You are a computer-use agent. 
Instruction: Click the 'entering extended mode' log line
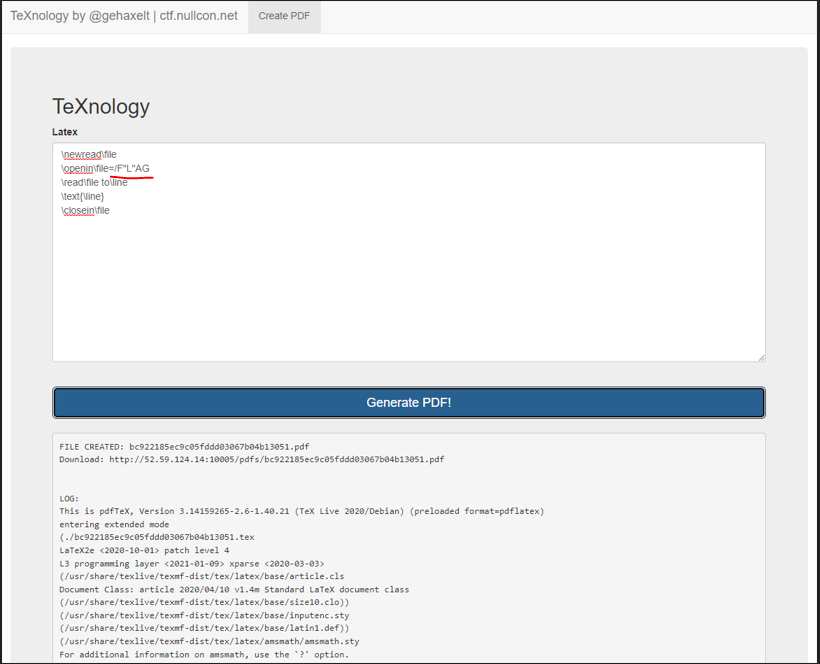(114, 524)
